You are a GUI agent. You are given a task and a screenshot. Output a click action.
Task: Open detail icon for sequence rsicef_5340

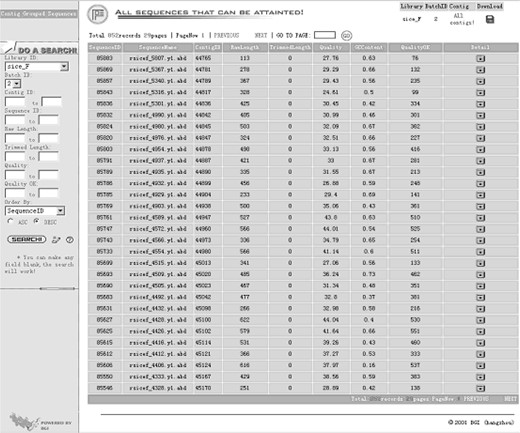click(480, 81)
